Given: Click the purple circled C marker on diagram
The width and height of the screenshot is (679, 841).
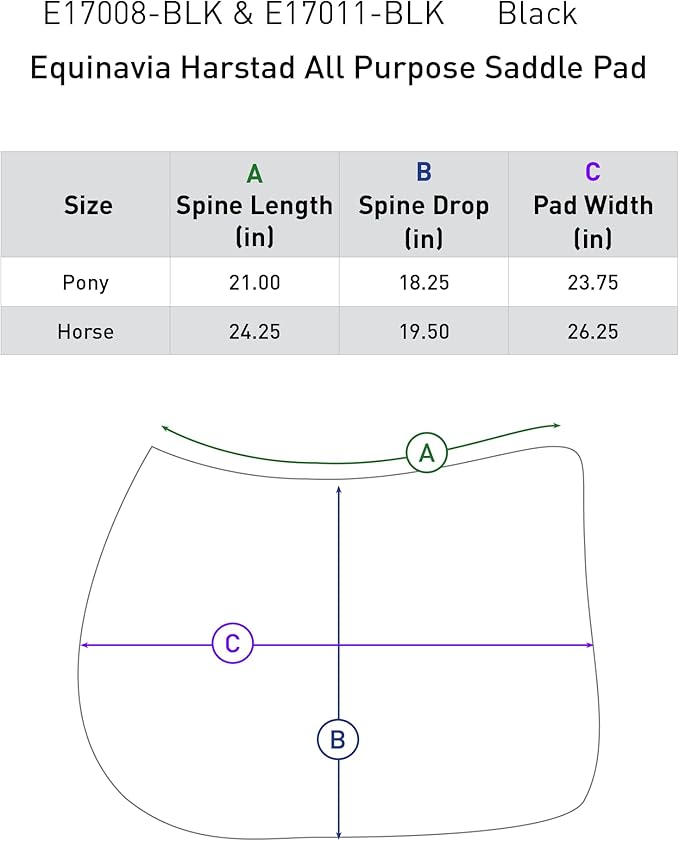Looking at the screenshot, I should coord(232,644).
